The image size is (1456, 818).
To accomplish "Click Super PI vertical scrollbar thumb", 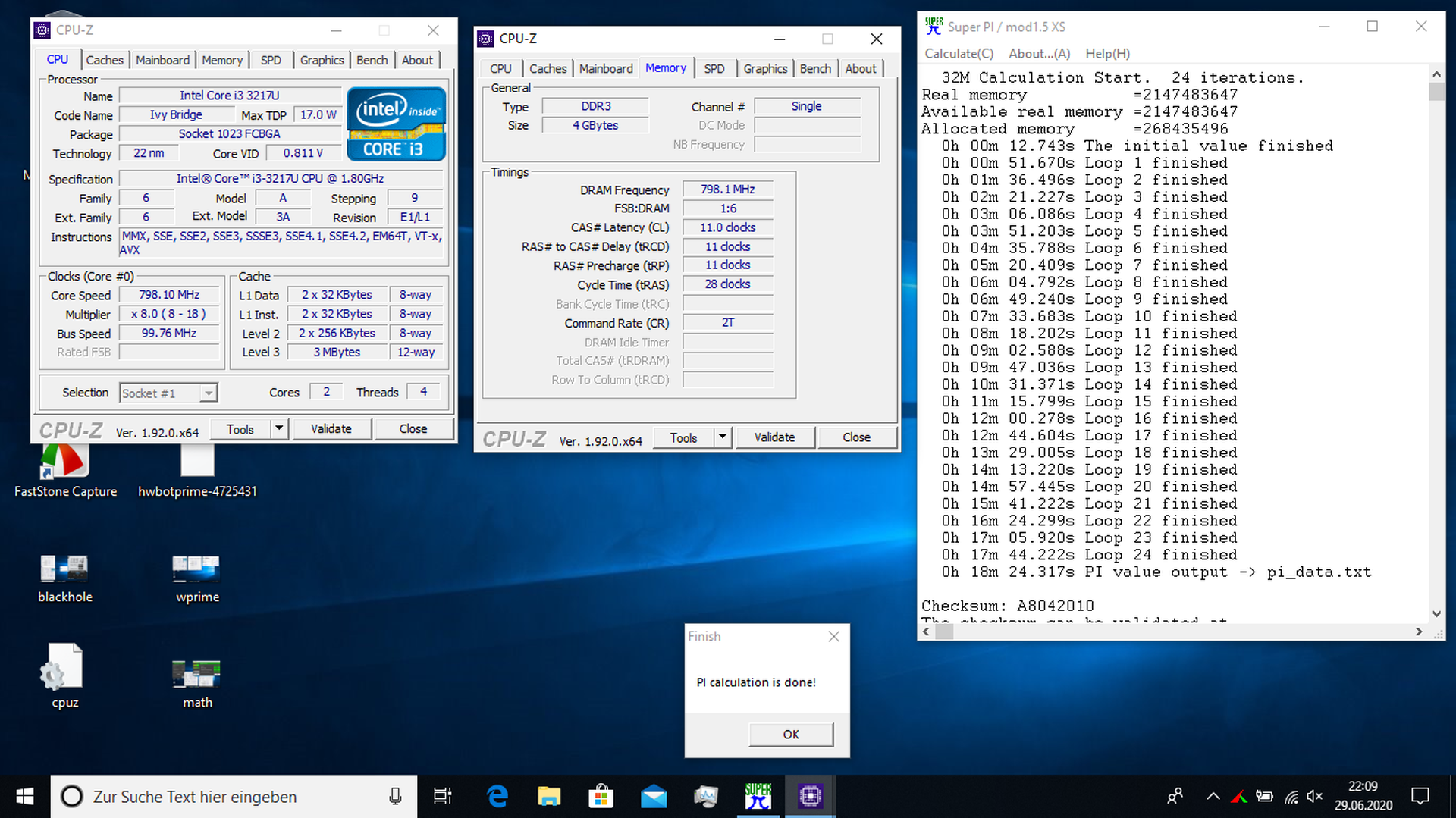I will (1436, 92).
